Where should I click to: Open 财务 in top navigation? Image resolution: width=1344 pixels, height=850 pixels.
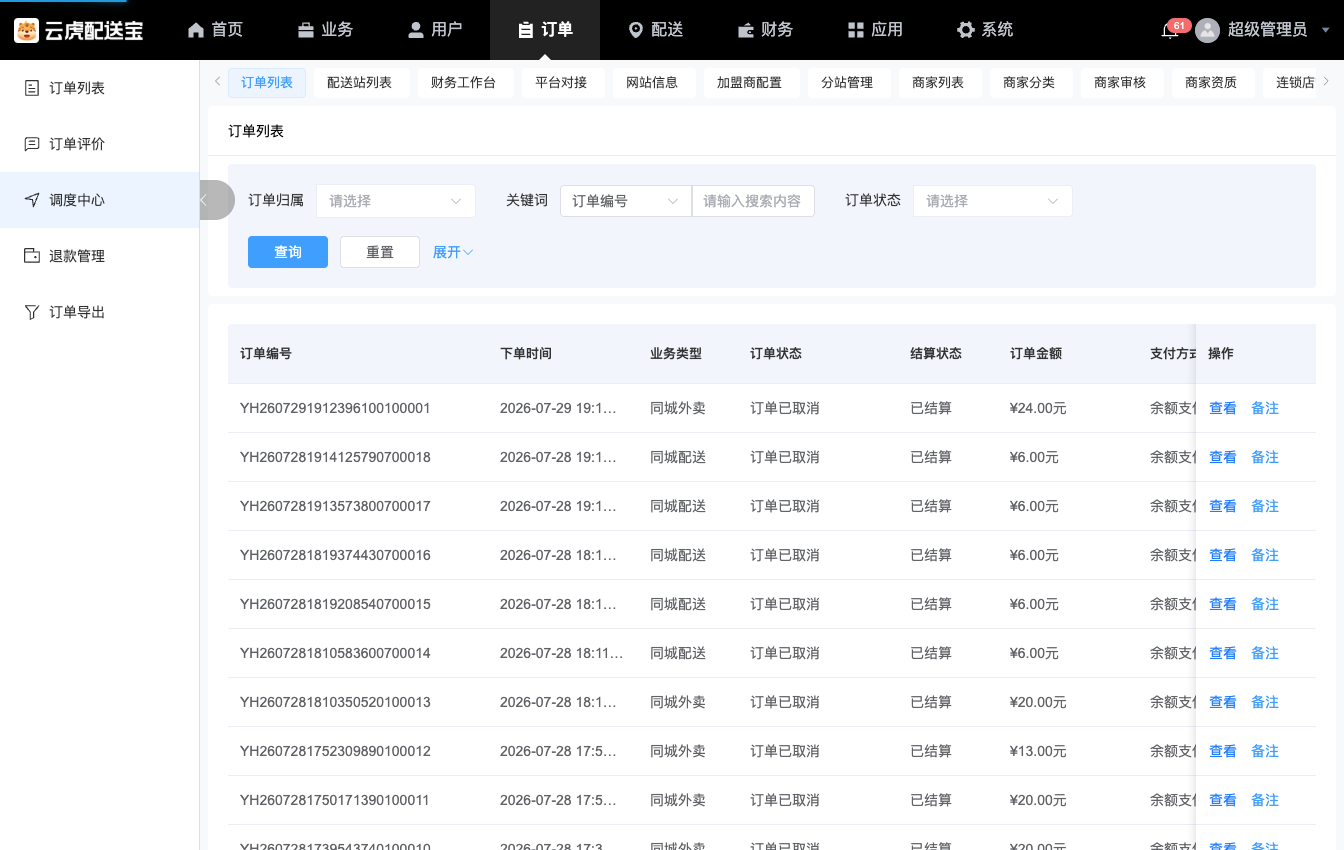pos(765,30)
